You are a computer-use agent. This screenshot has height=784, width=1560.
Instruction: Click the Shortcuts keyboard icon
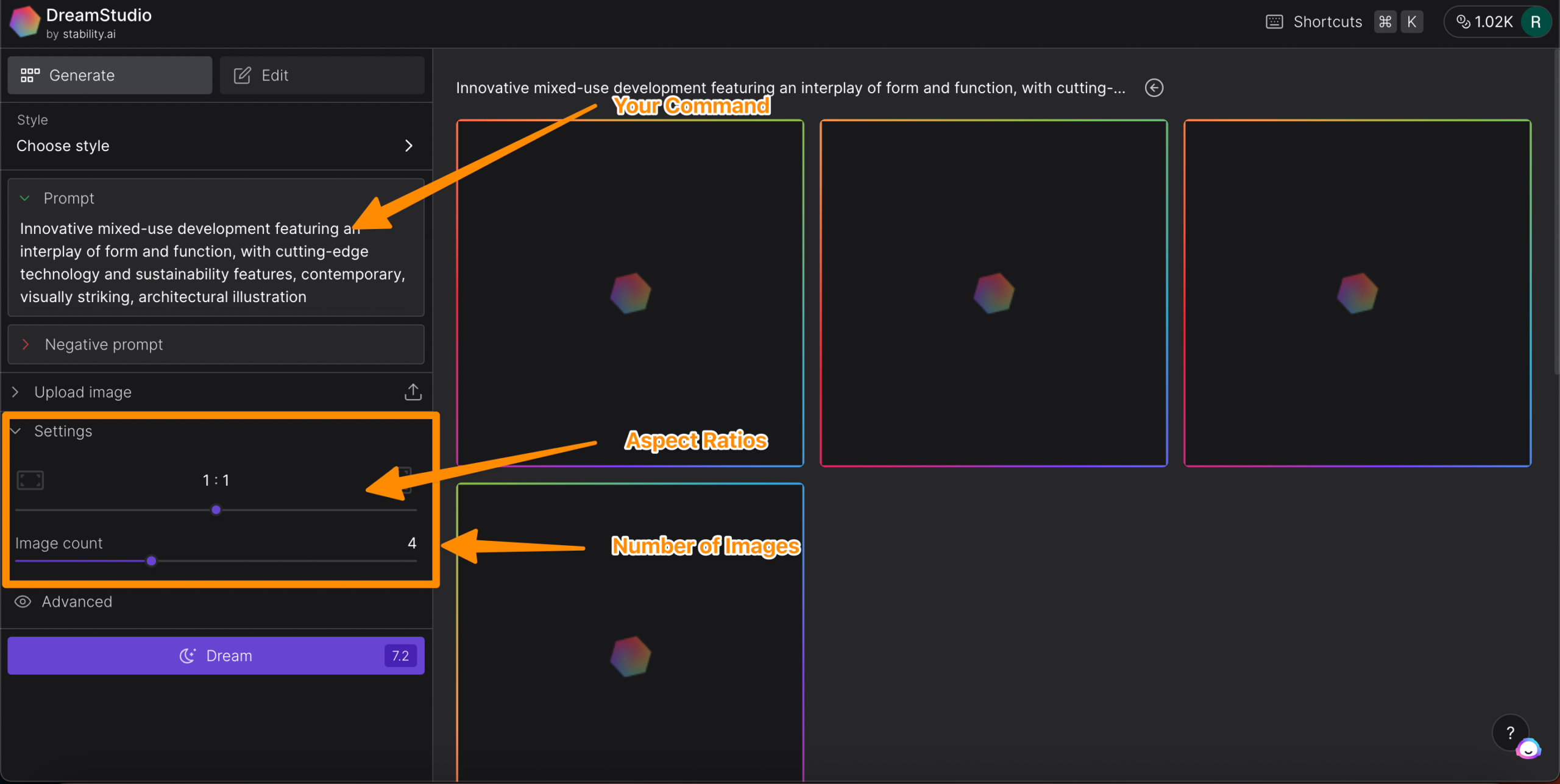[x=1274, y=22]
